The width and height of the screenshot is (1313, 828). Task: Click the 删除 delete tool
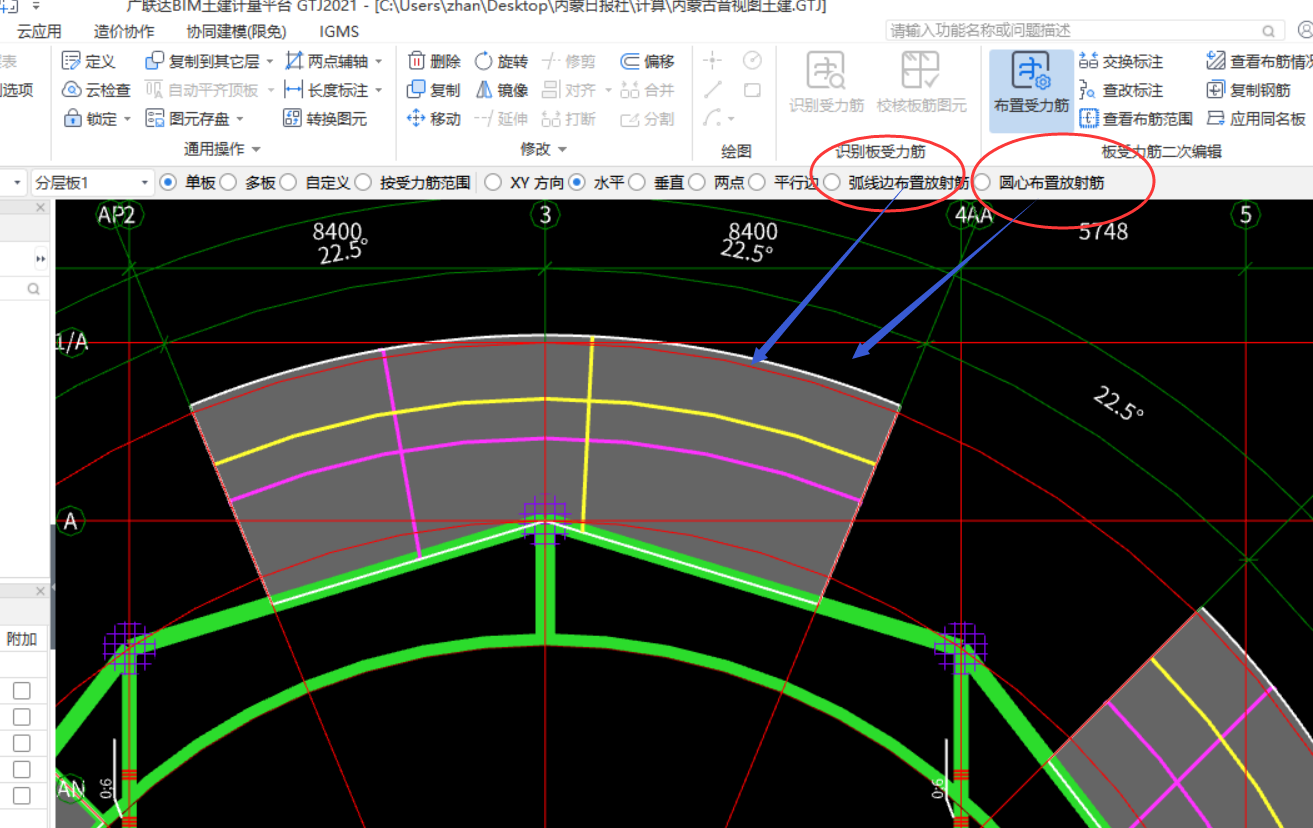click(434, 62)
